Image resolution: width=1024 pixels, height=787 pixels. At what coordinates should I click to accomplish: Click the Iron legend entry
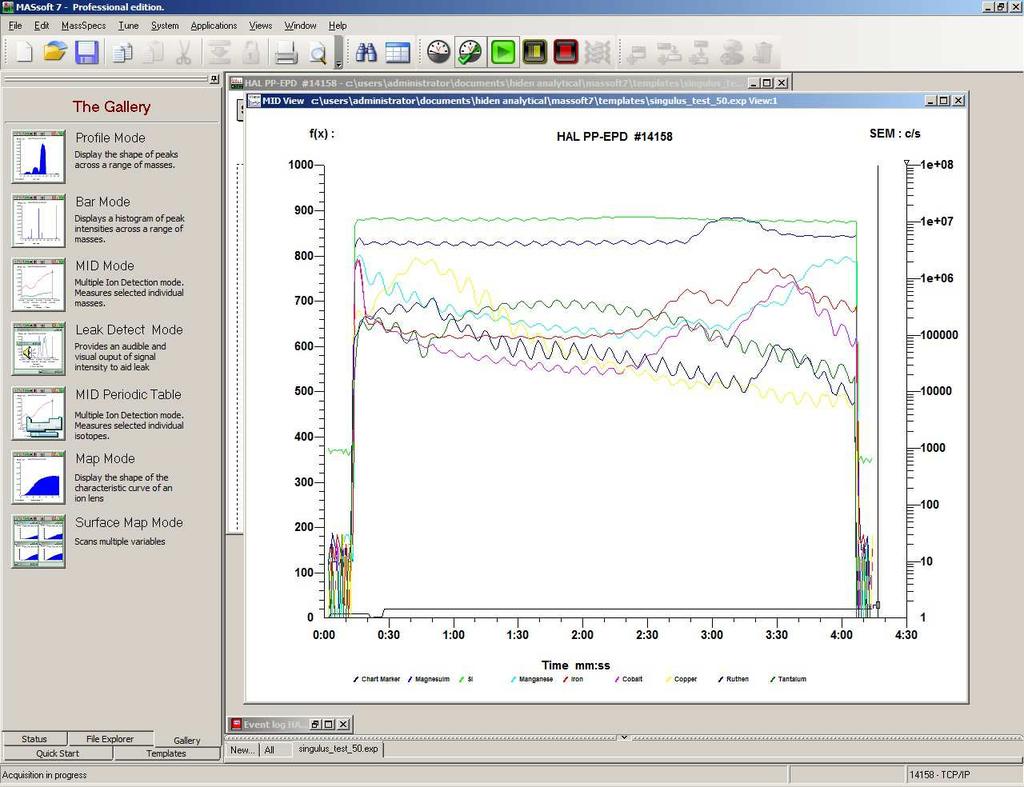[x=573, y=679]
